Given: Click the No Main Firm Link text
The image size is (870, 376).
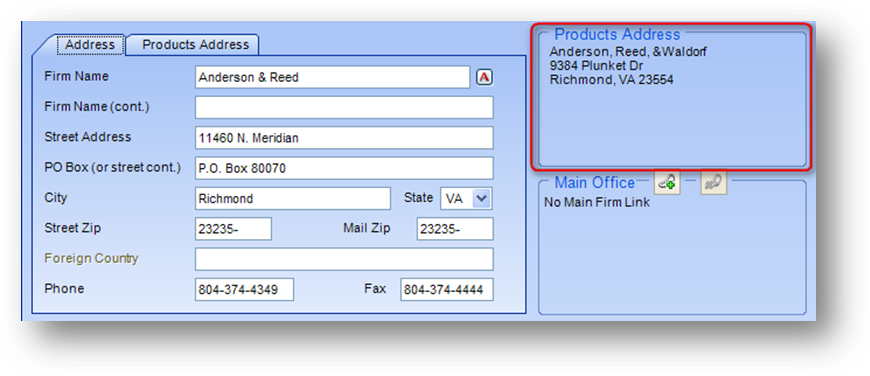Looking at the screenshot, I should click(x=596, y=203).
